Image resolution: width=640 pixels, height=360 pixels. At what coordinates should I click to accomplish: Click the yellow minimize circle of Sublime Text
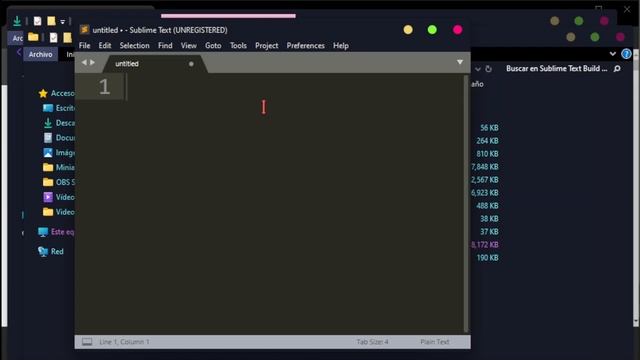pos(408,30)
